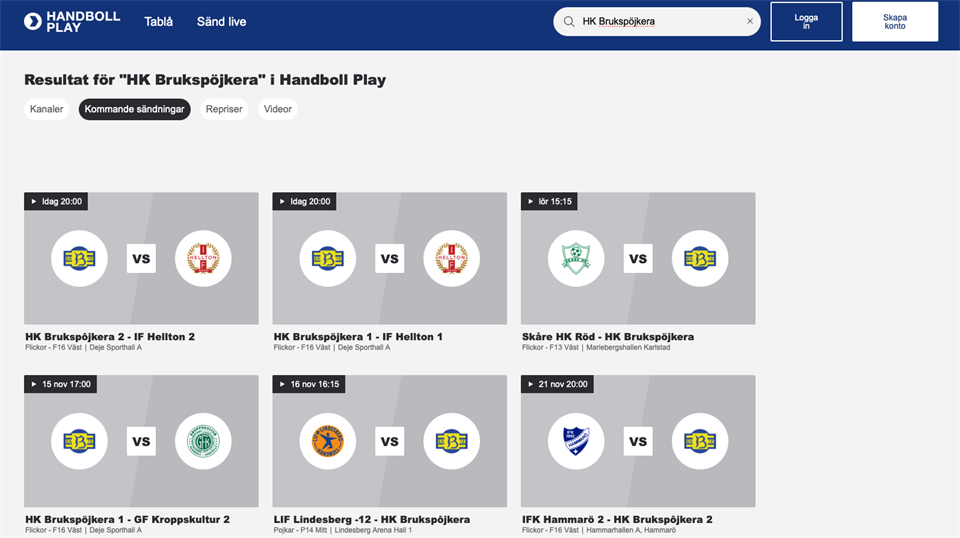Select the Kanaler filter tab
The image size is (960, 538).
click(47, 109)
